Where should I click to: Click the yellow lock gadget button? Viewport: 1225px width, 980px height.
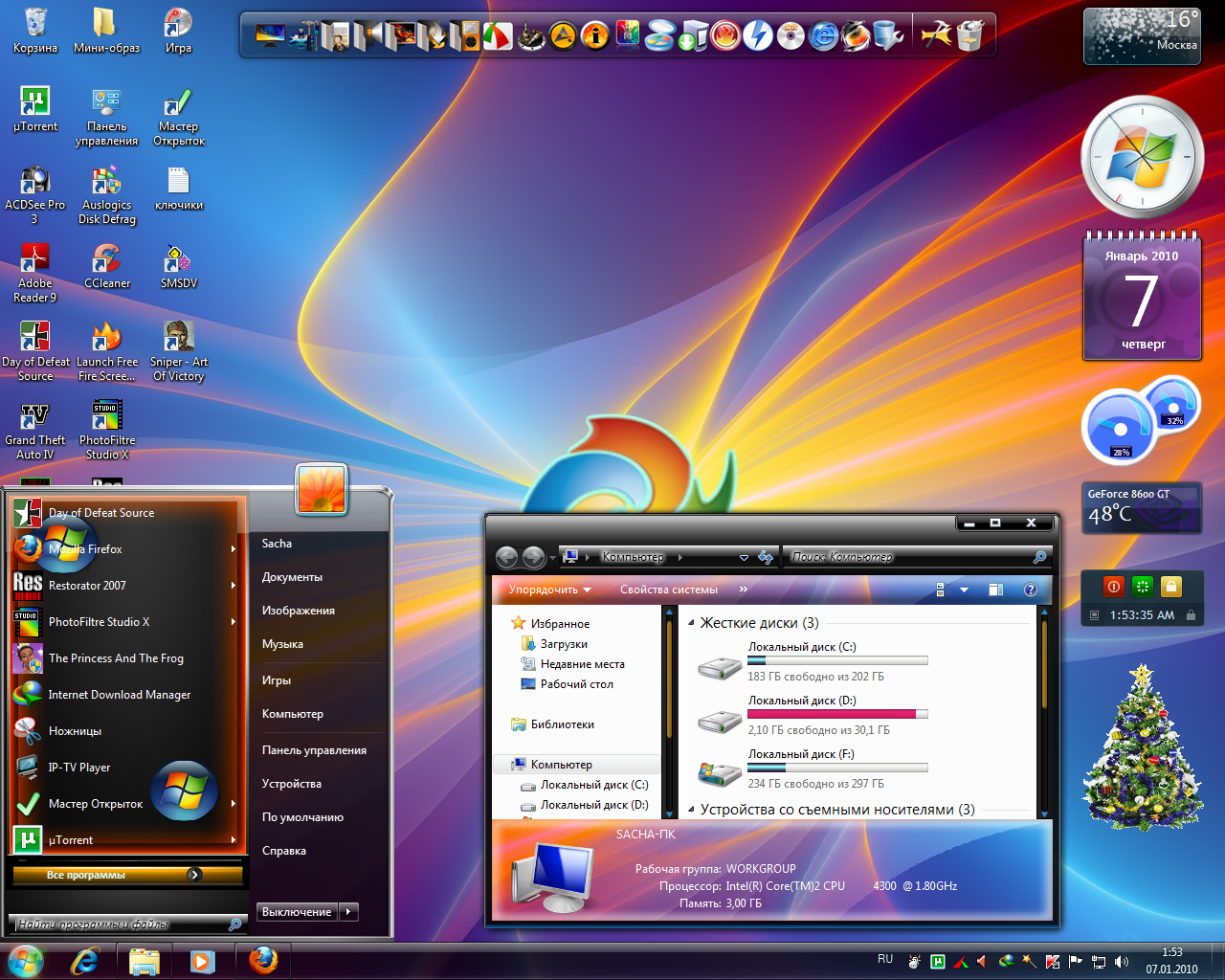[1171, 586]
